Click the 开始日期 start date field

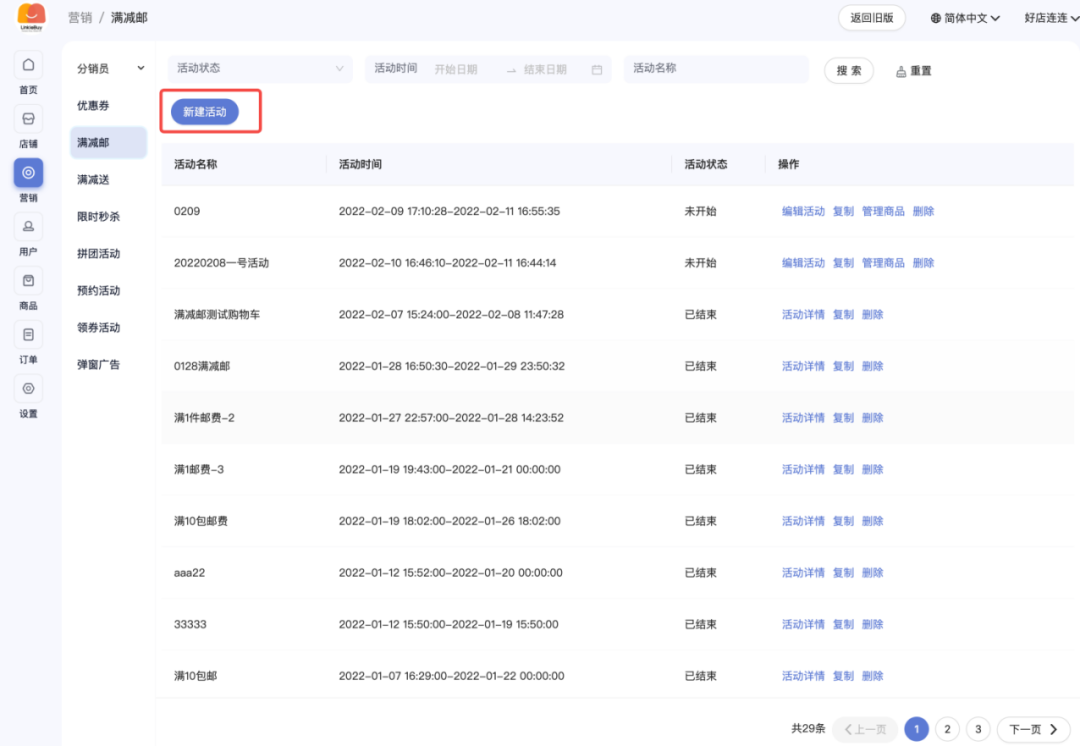coord(456,70)
